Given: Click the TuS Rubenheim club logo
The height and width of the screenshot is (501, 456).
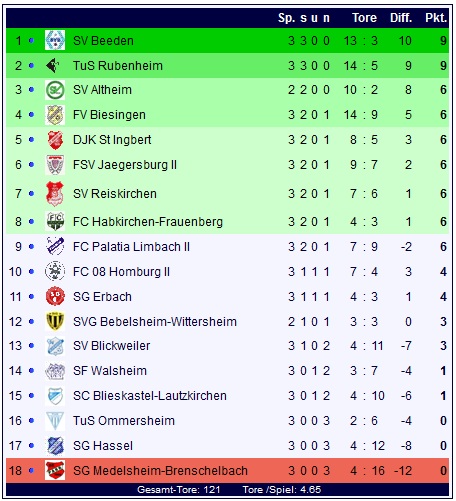Looking at the screenshot, I should [53, 65].
